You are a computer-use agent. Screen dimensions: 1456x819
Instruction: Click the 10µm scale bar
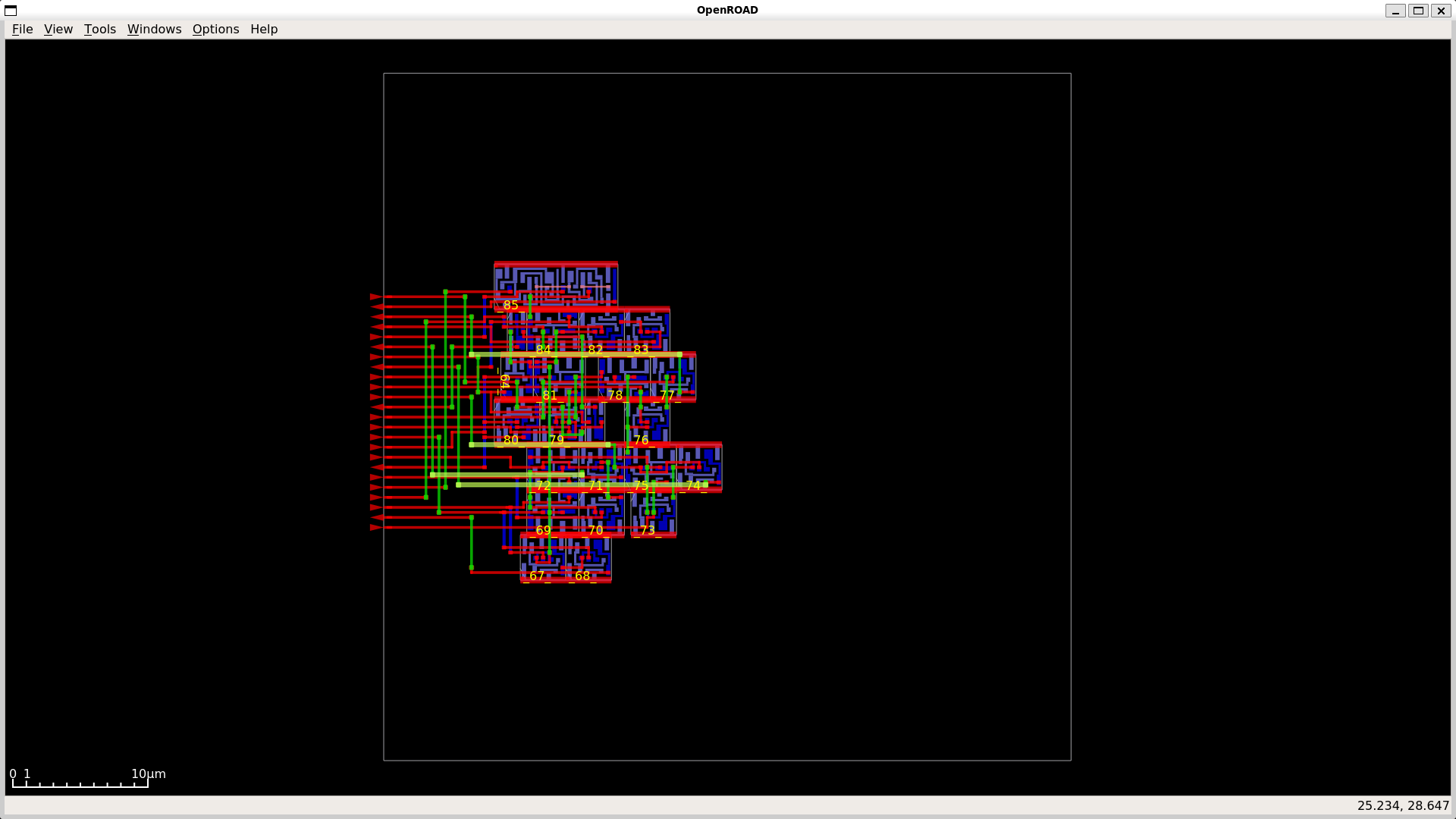(x=80, y=783)
